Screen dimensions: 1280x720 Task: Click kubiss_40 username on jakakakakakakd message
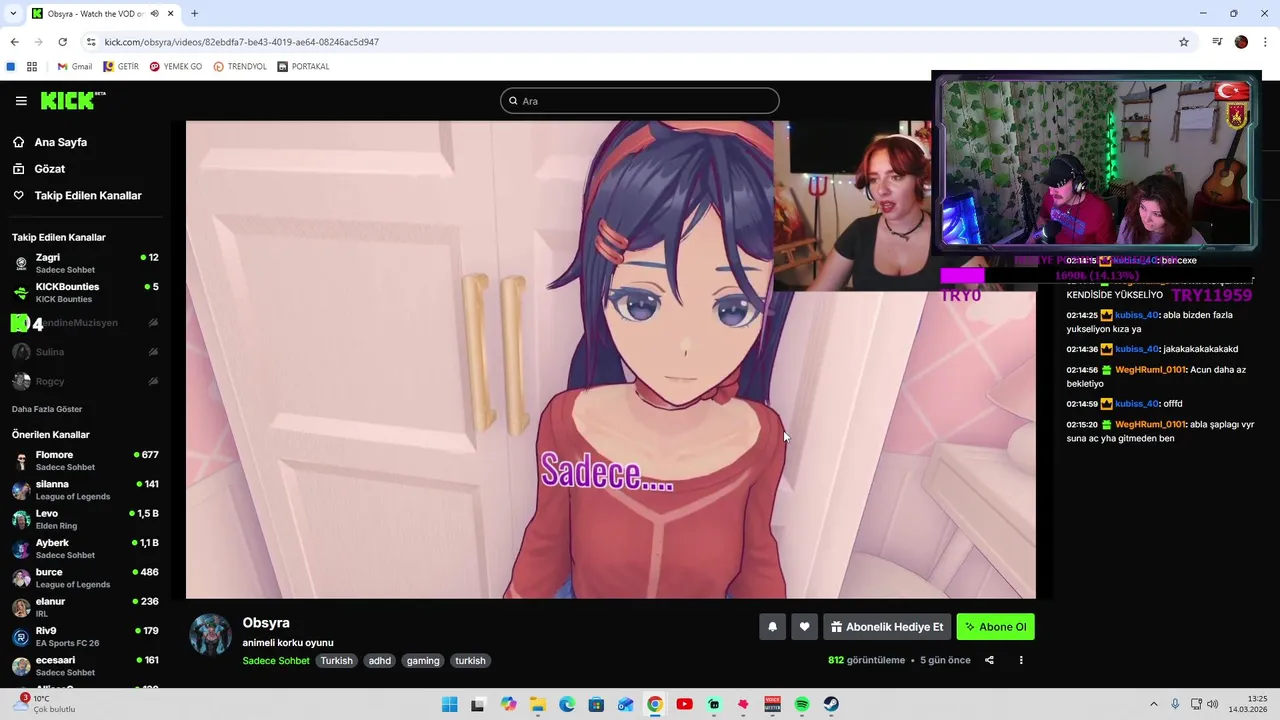click(1136, 349)
